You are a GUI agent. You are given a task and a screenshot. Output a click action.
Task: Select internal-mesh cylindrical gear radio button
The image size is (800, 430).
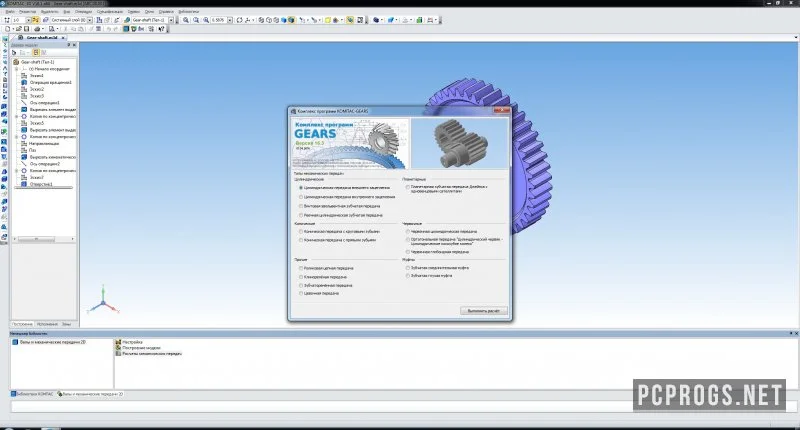coord(301,197)
